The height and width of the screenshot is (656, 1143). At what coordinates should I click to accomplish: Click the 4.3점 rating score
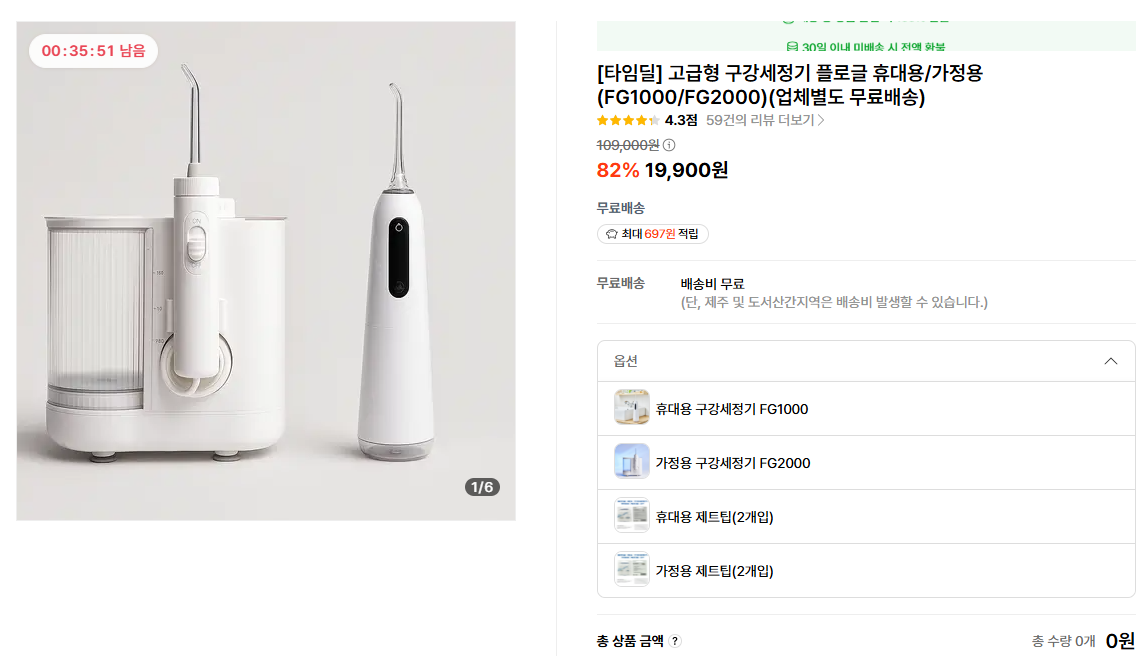[681, 120]
